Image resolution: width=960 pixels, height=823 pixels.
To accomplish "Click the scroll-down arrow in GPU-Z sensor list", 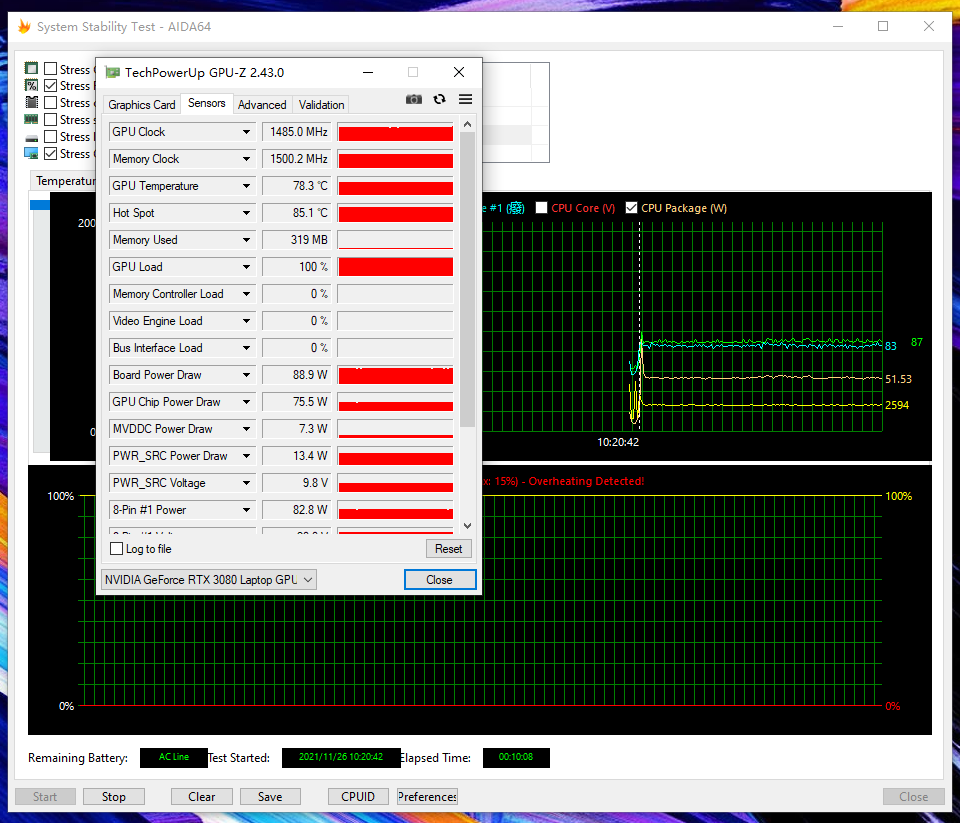I will tap(468, 525).
